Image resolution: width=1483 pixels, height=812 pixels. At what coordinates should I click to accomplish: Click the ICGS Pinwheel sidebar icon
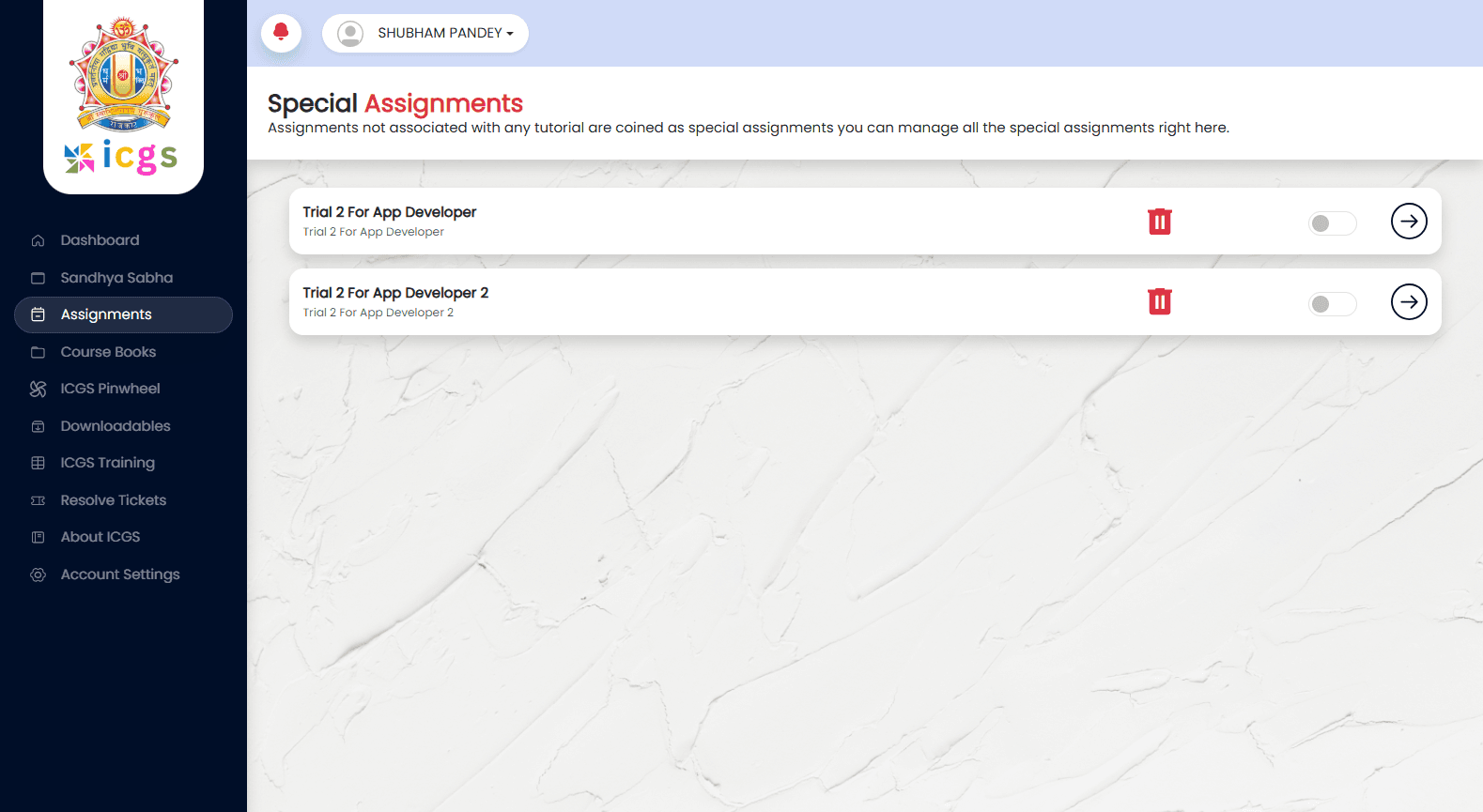(39, 389)
